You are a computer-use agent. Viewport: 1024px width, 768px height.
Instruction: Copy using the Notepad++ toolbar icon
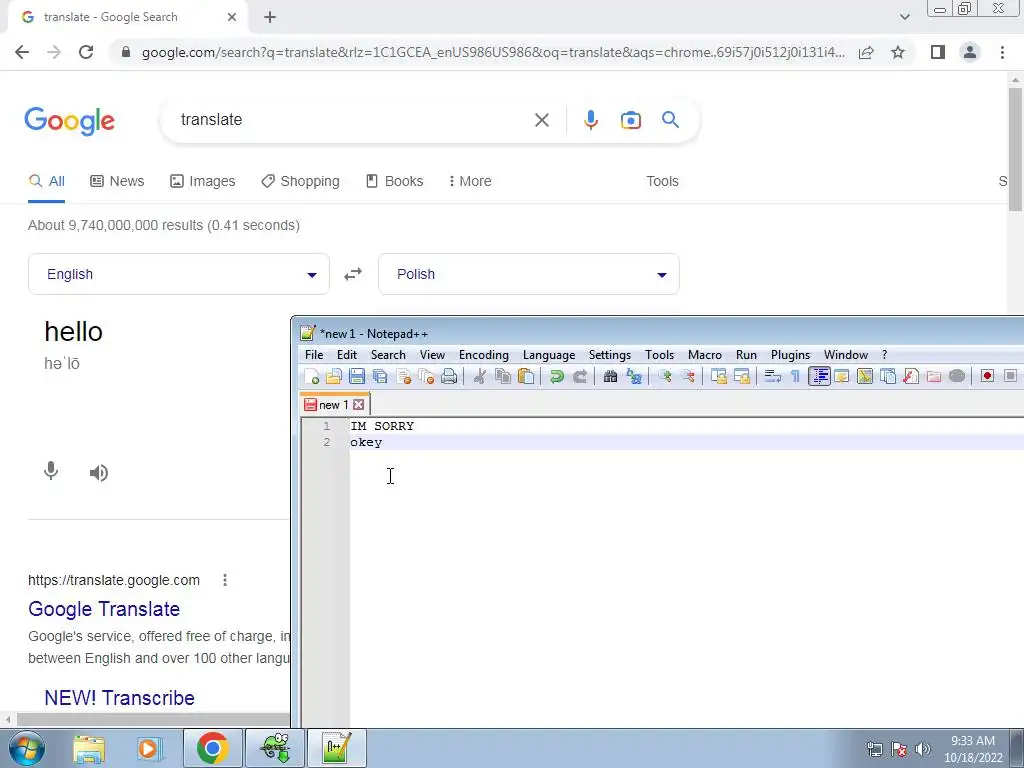503,376
